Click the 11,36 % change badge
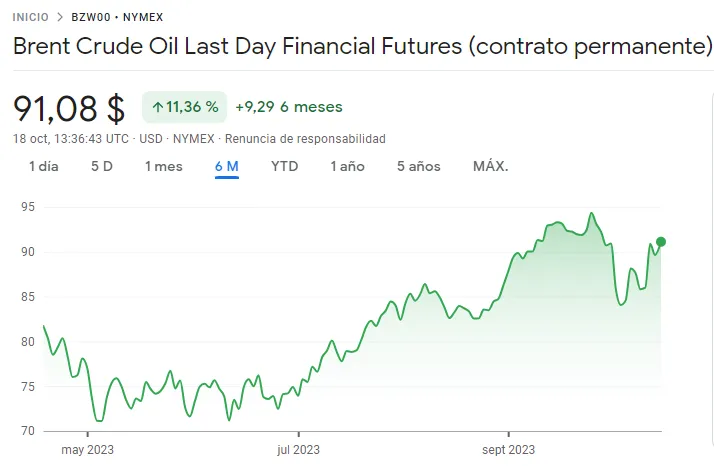 tap(185, 107)
